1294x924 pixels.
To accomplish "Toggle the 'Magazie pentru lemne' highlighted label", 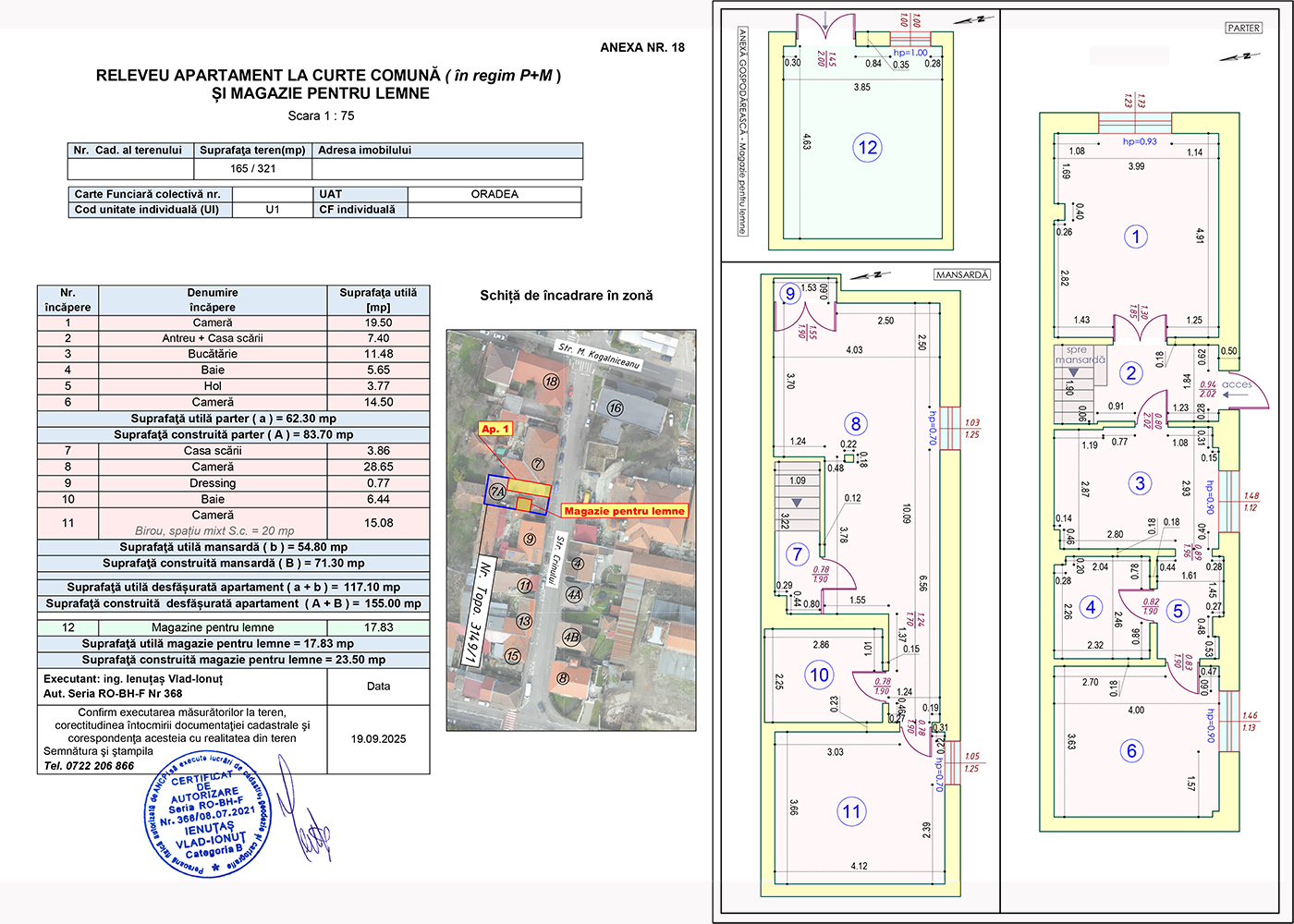I will coord(623,510).
